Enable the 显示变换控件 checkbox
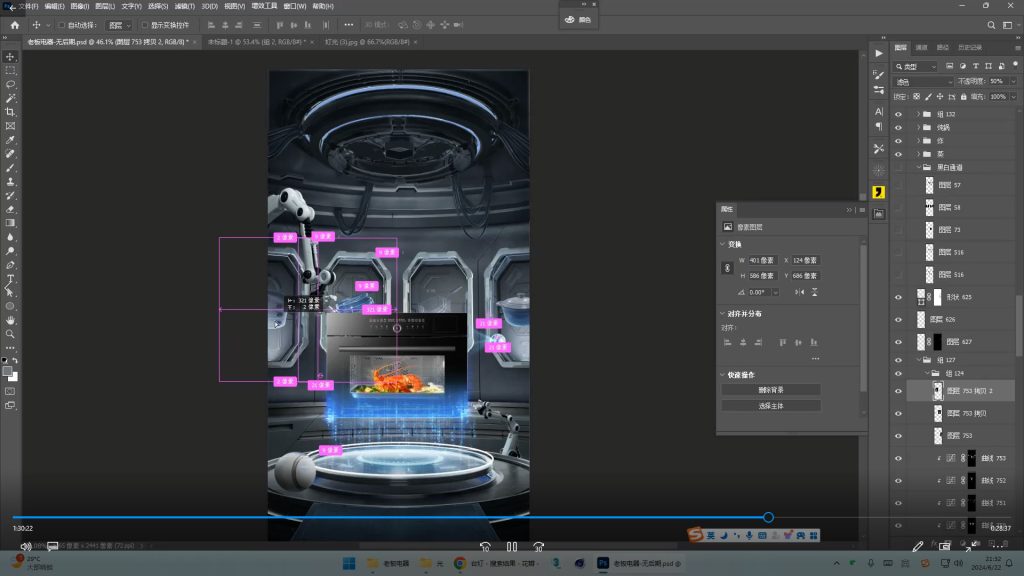This screenshot has width=1024, height=576. tap(144, 25)
